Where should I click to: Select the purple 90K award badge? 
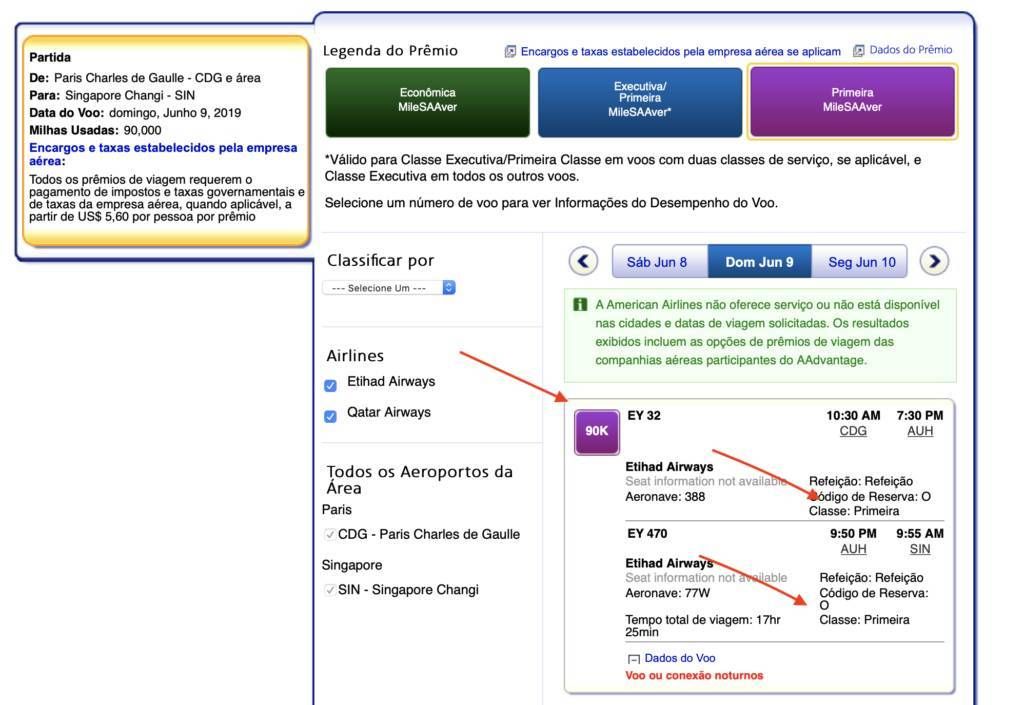pyautogui.click(x=596, y=431)
